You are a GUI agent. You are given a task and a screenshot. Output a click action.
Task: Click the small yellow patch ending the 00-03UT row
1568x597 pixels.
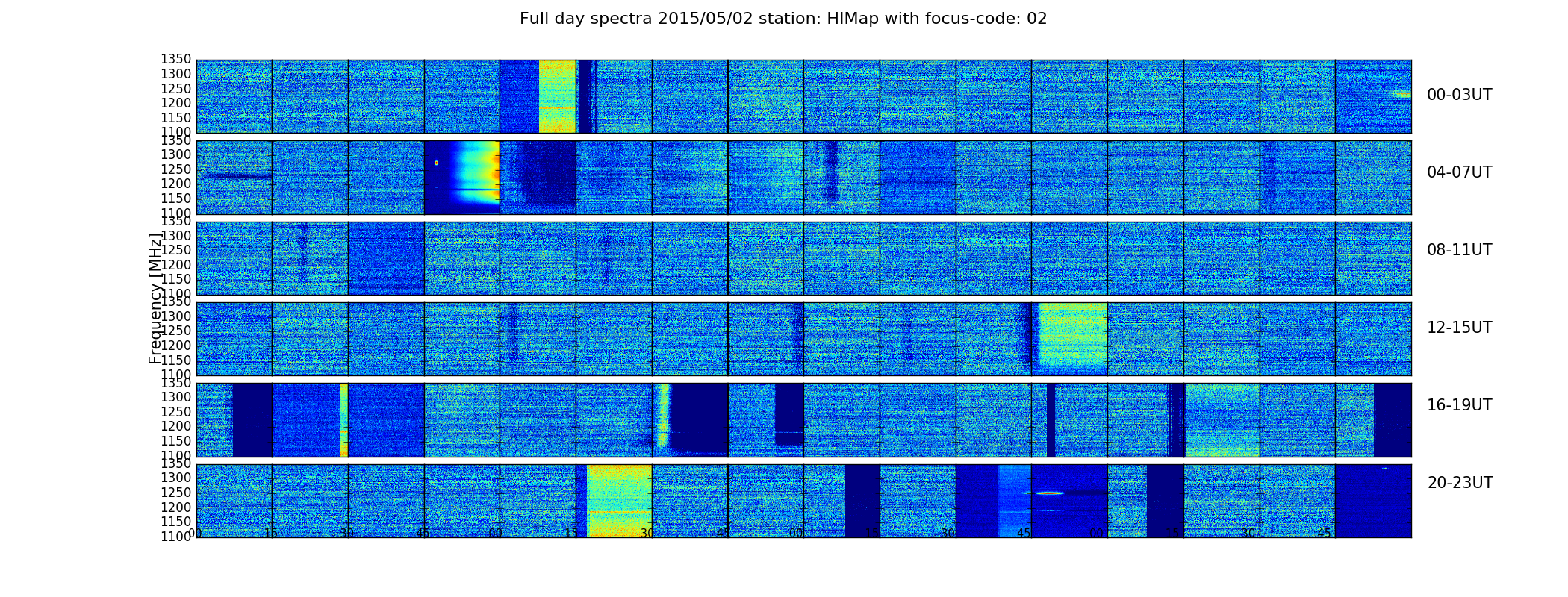pyautogui.click(x=1401, y=95)
